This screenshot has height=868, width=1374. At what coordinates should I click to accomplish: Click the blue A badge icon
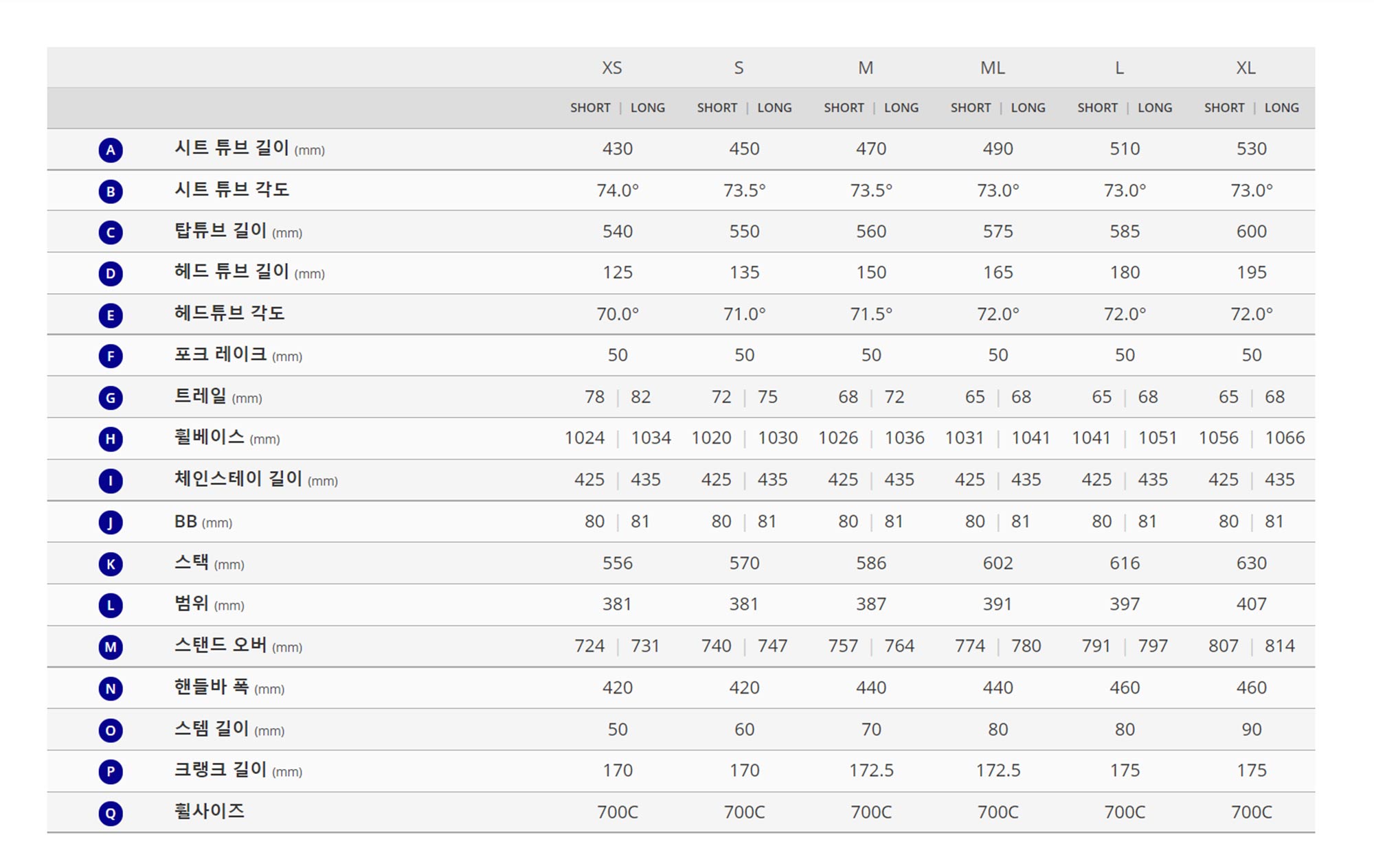click(111, 150)
